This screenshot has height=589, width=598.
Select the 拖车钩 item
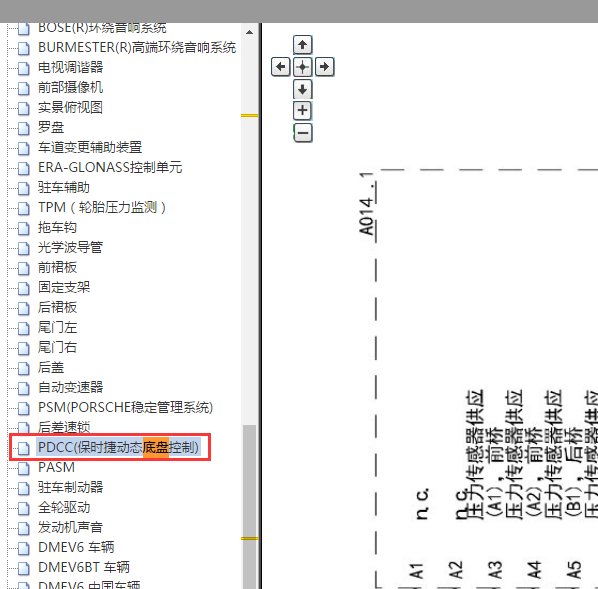(x=58, y=227)
